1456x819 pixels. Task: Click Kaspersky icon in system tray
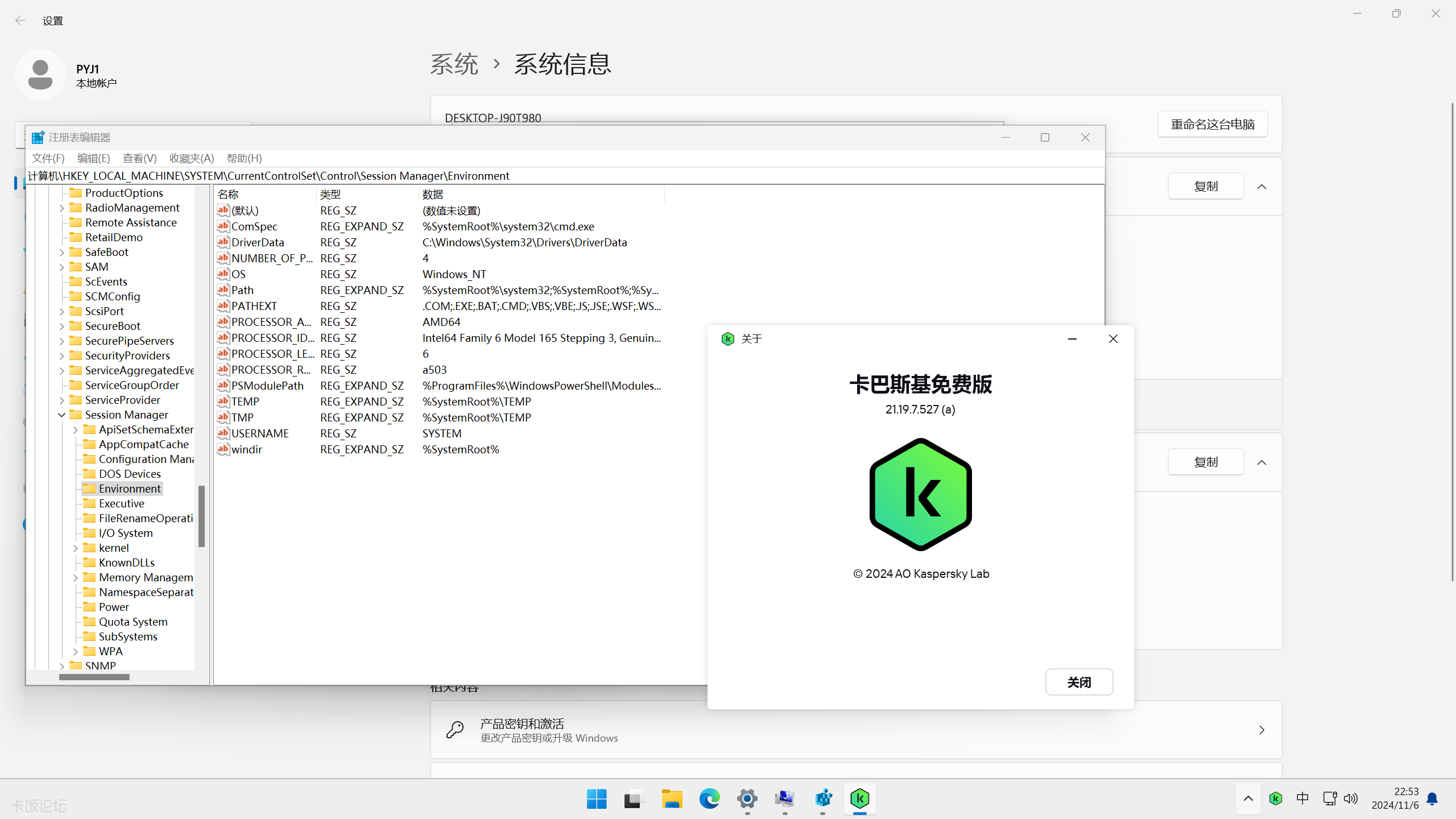(x=1276, y=799)
